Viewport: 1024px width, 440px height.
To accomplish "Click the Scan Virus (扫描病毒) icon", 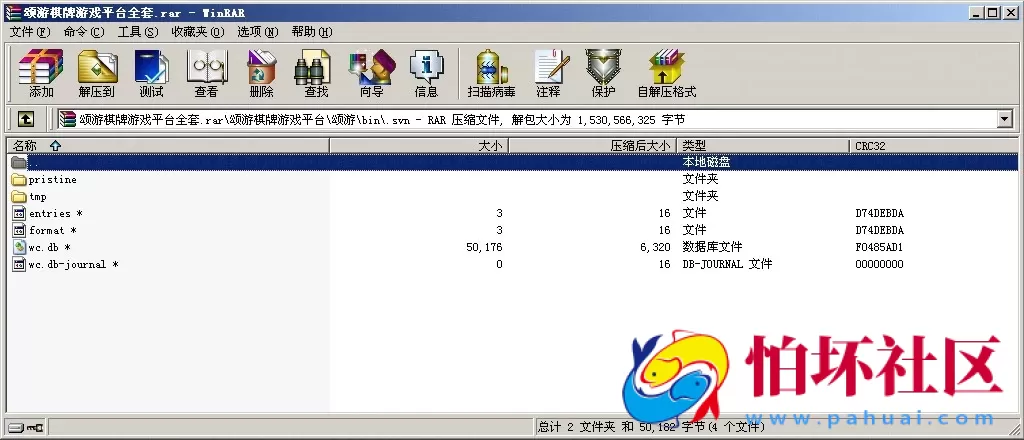I will (x=491, y=67).
